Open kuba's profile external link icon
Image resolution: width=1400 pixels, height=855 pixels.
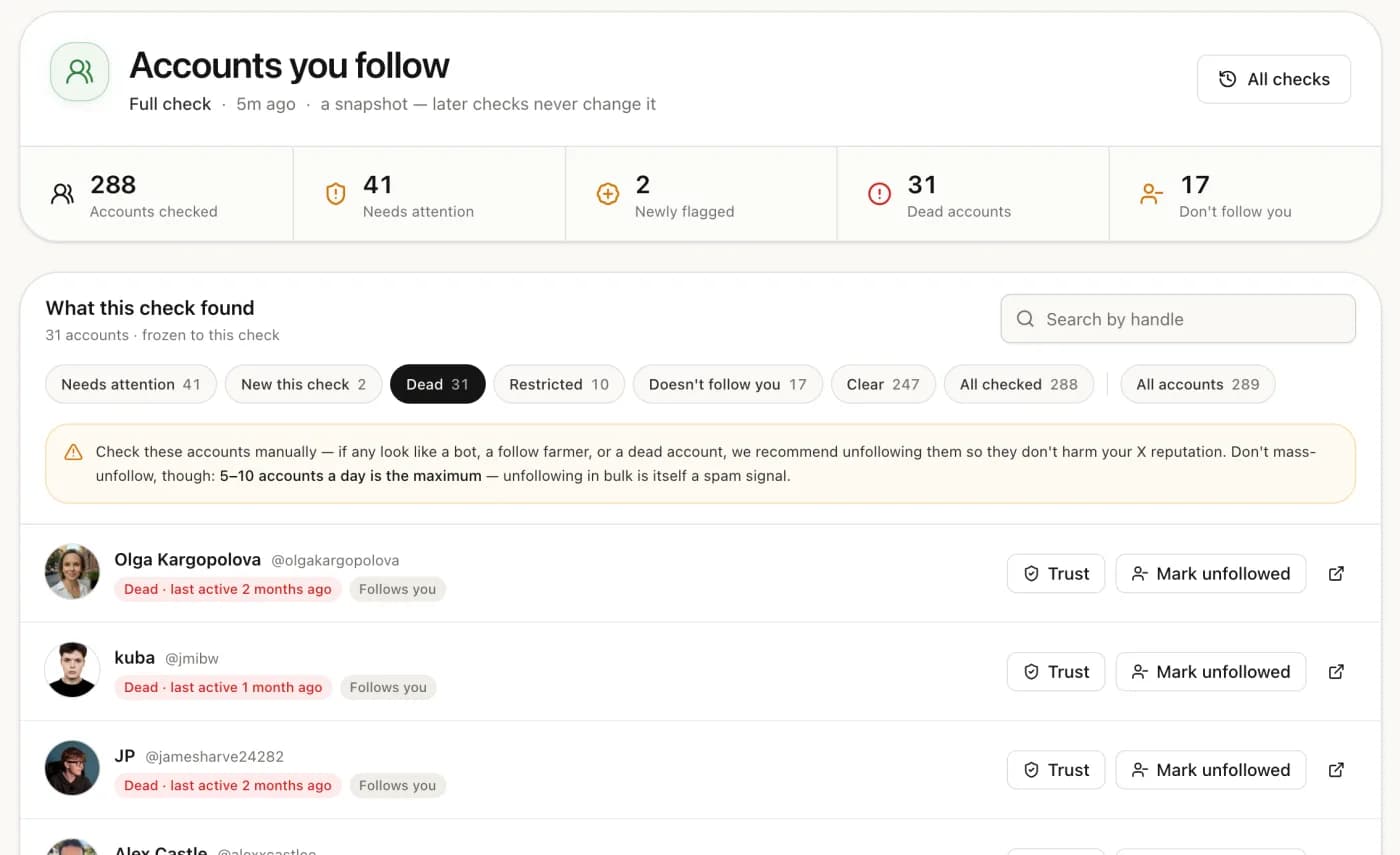coord(1336,671)
